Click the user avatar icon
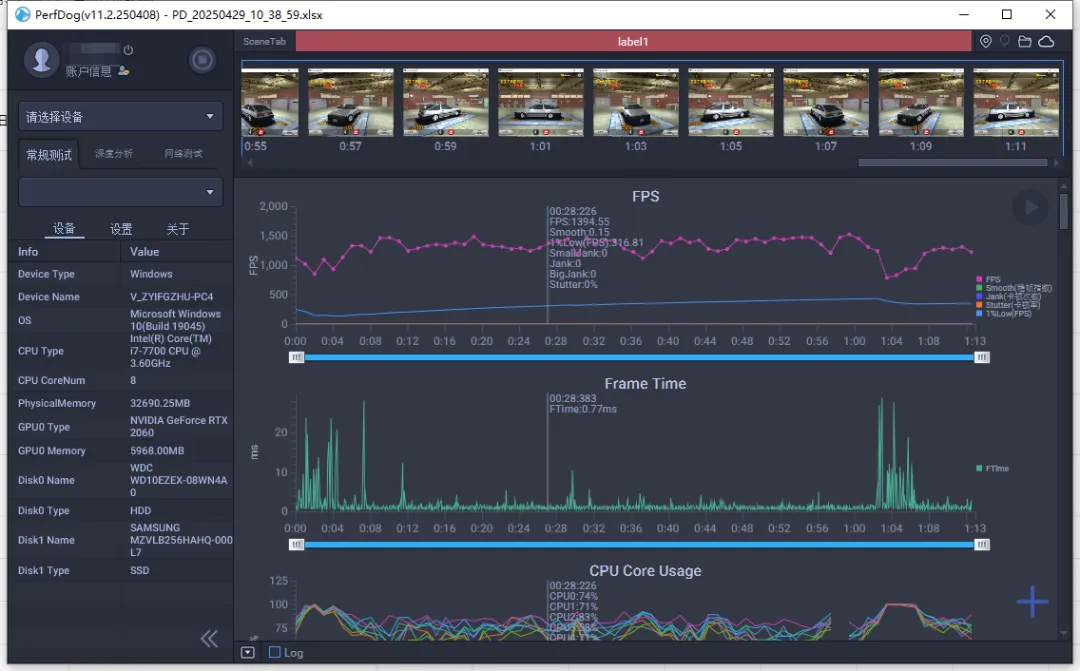 [x=41, y=60]
